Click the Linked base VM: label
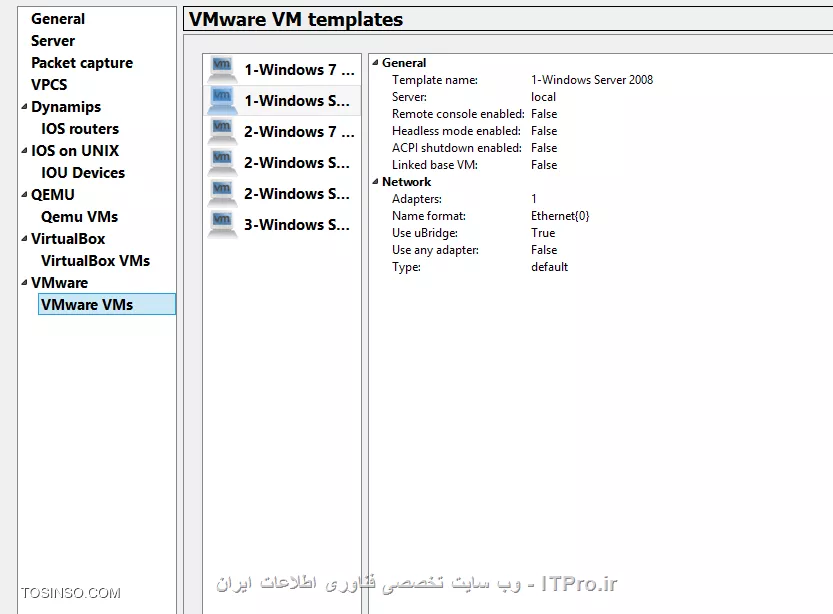The height and width of the screenshot is (614, 833). pos(435,165)
